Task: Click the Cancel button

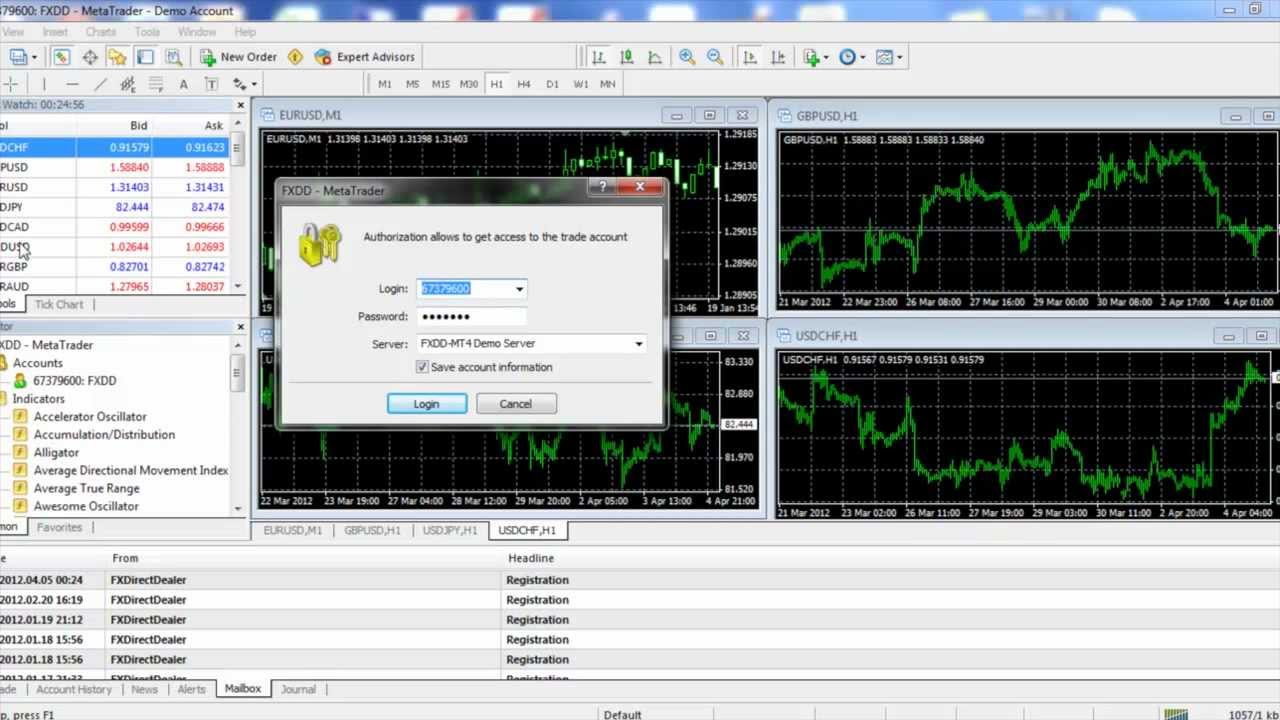Action: tap(515, 404)
